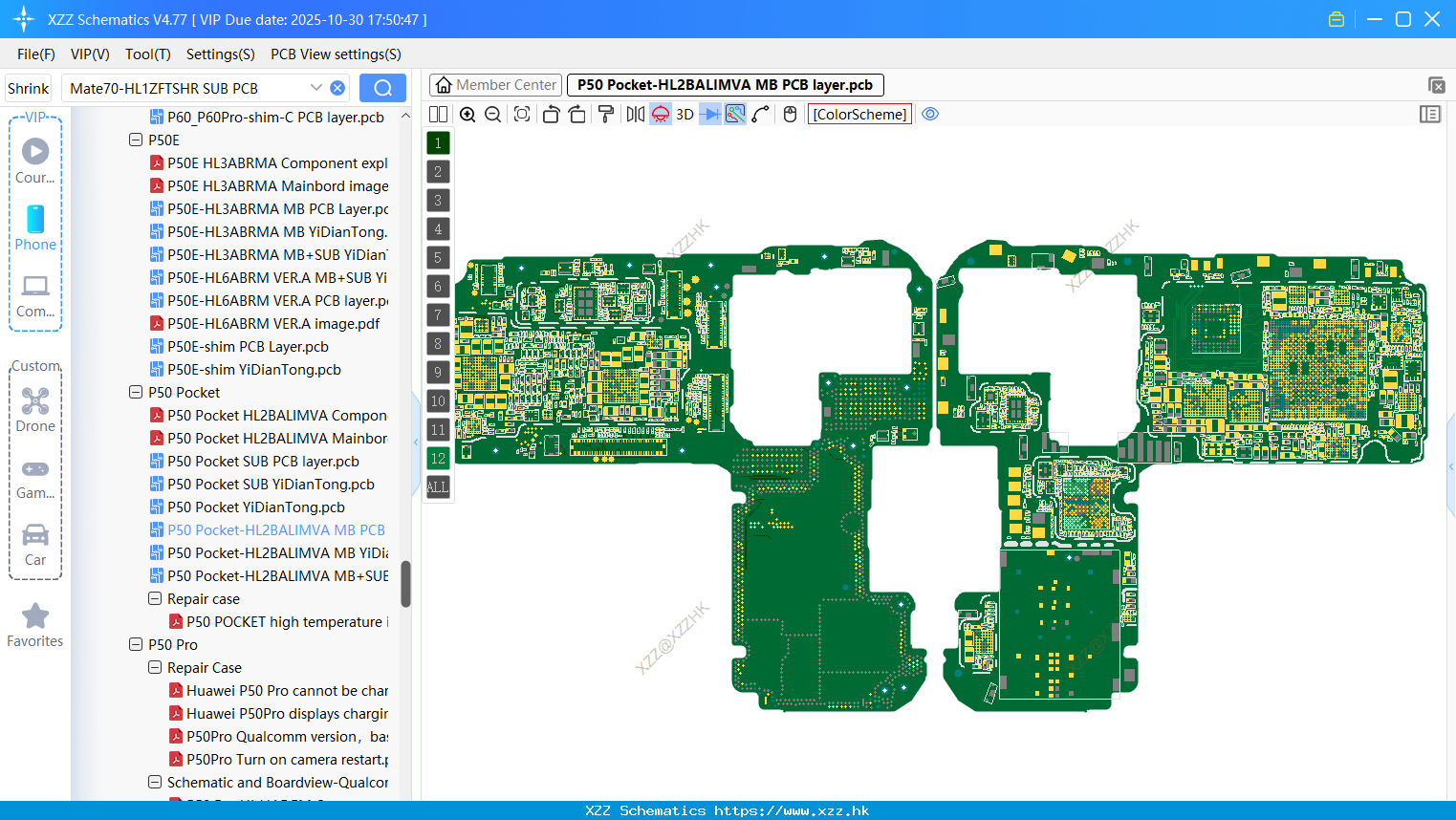This screenshot has width=1456, height=820.
Task: Collapse the P50 Pro Repair Case node
Action: coord(155,667)
